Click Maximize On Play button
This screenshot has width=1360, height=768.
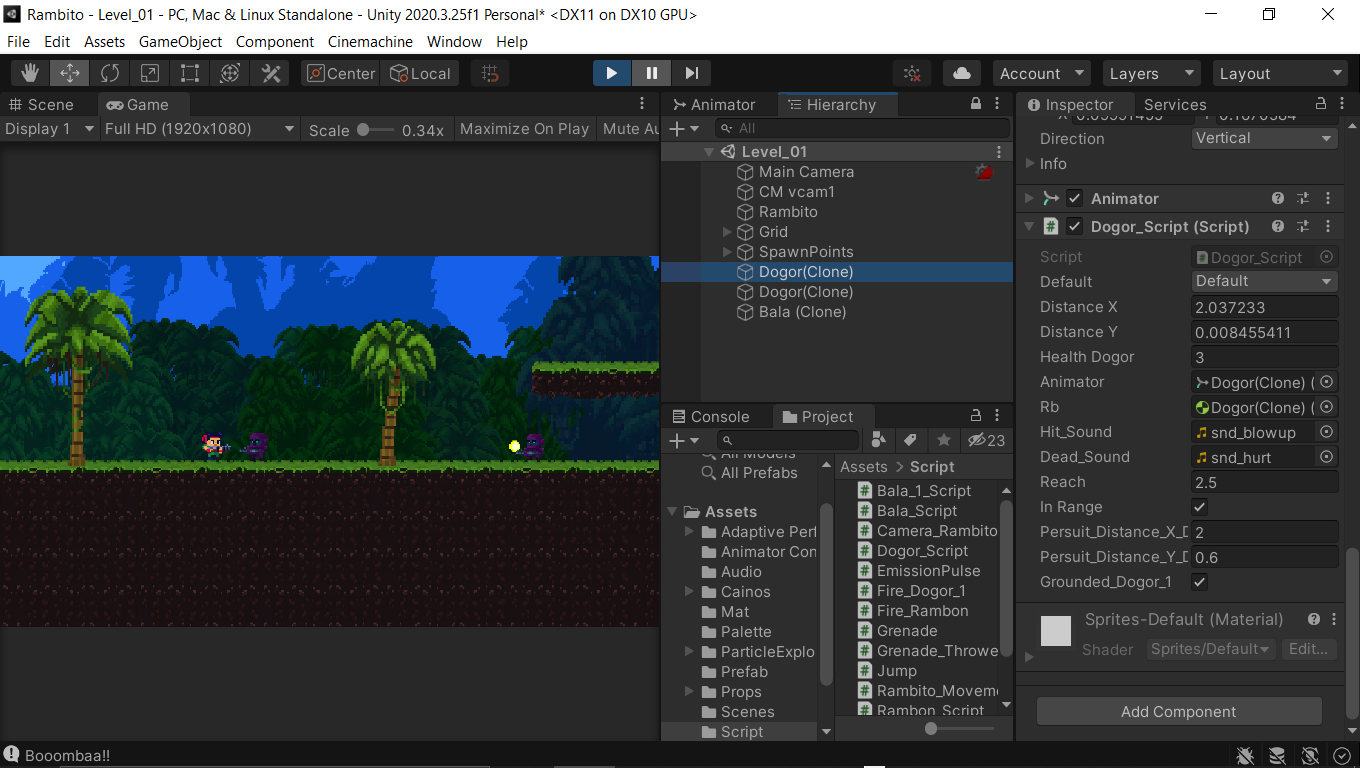[524, 129]
